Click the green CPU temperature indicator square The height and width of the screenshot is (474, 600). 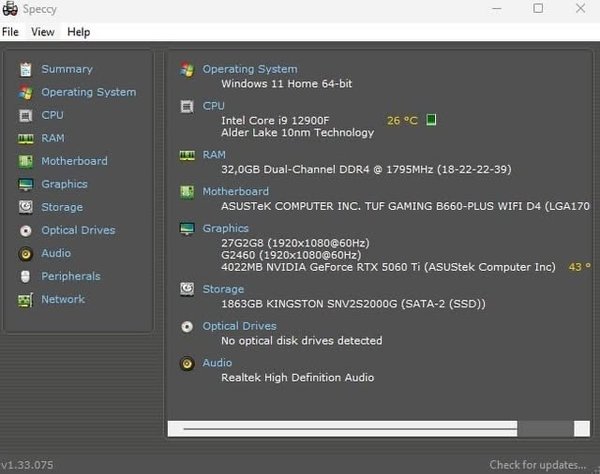[431, 120]
